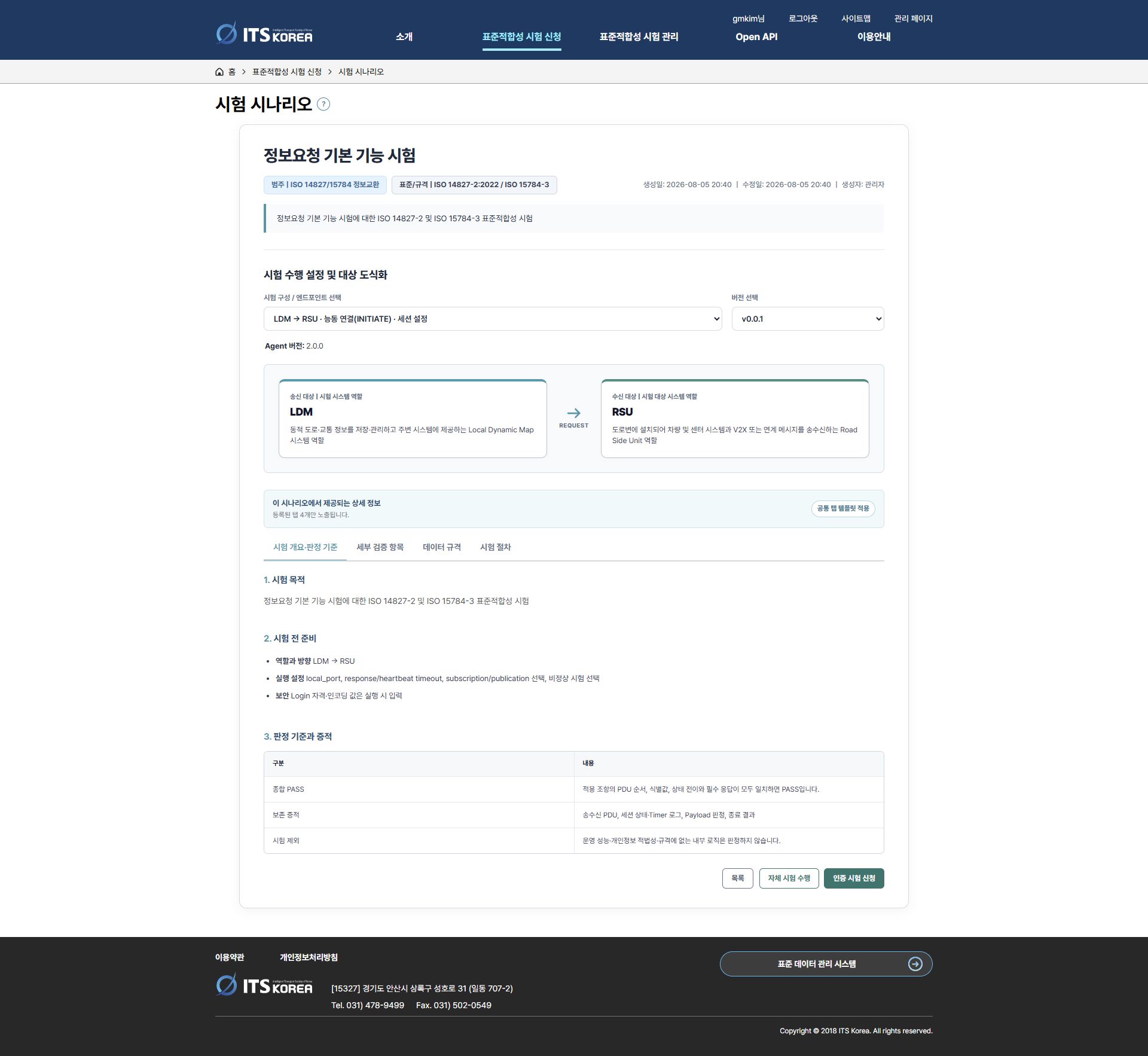The width and height of the screenshot is (1148, 1056).
Task: Click the gmkim님 user link
Action: (x=748, y=19)
